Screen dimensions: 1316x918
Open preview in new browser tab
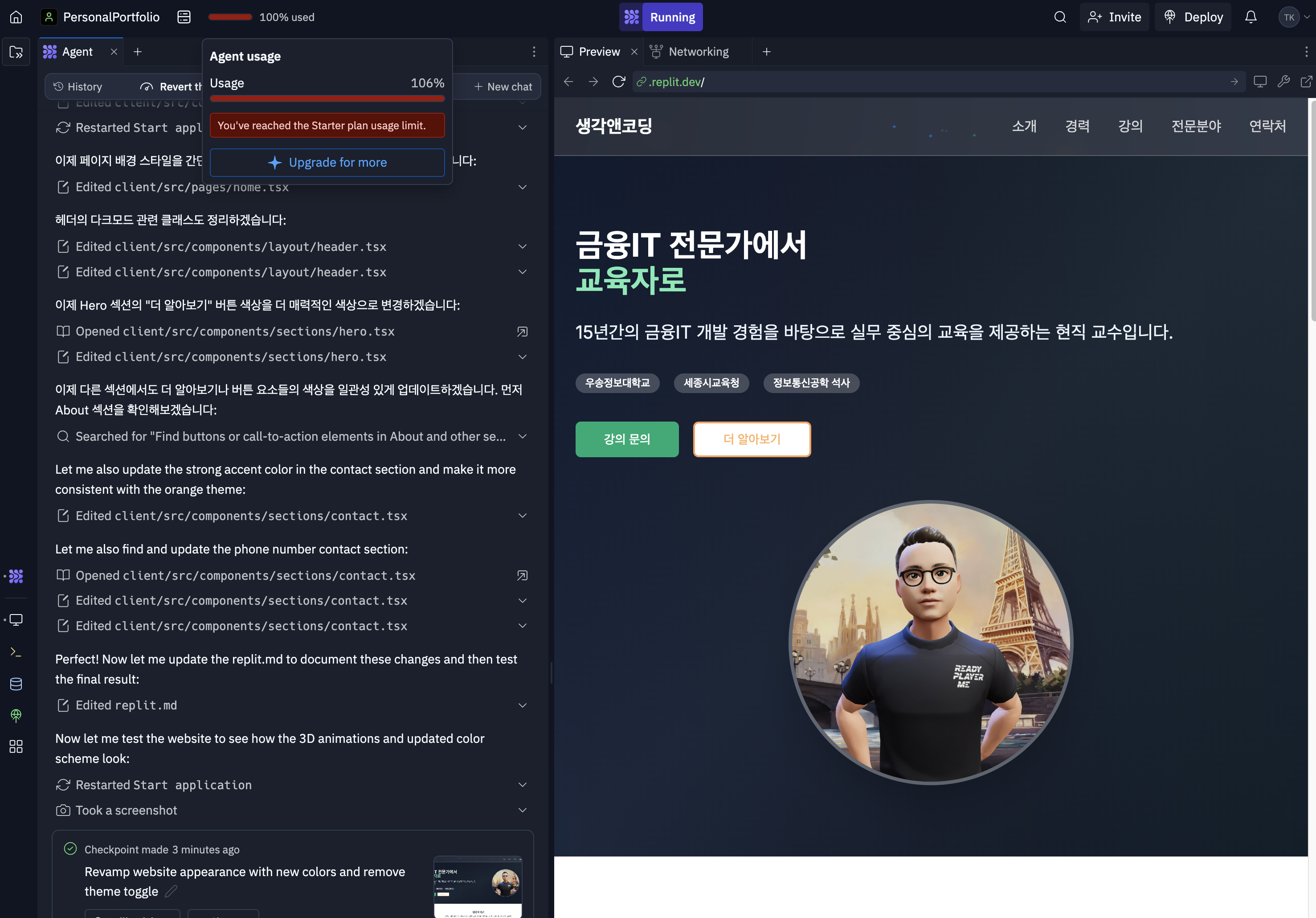pos(1306,82)
